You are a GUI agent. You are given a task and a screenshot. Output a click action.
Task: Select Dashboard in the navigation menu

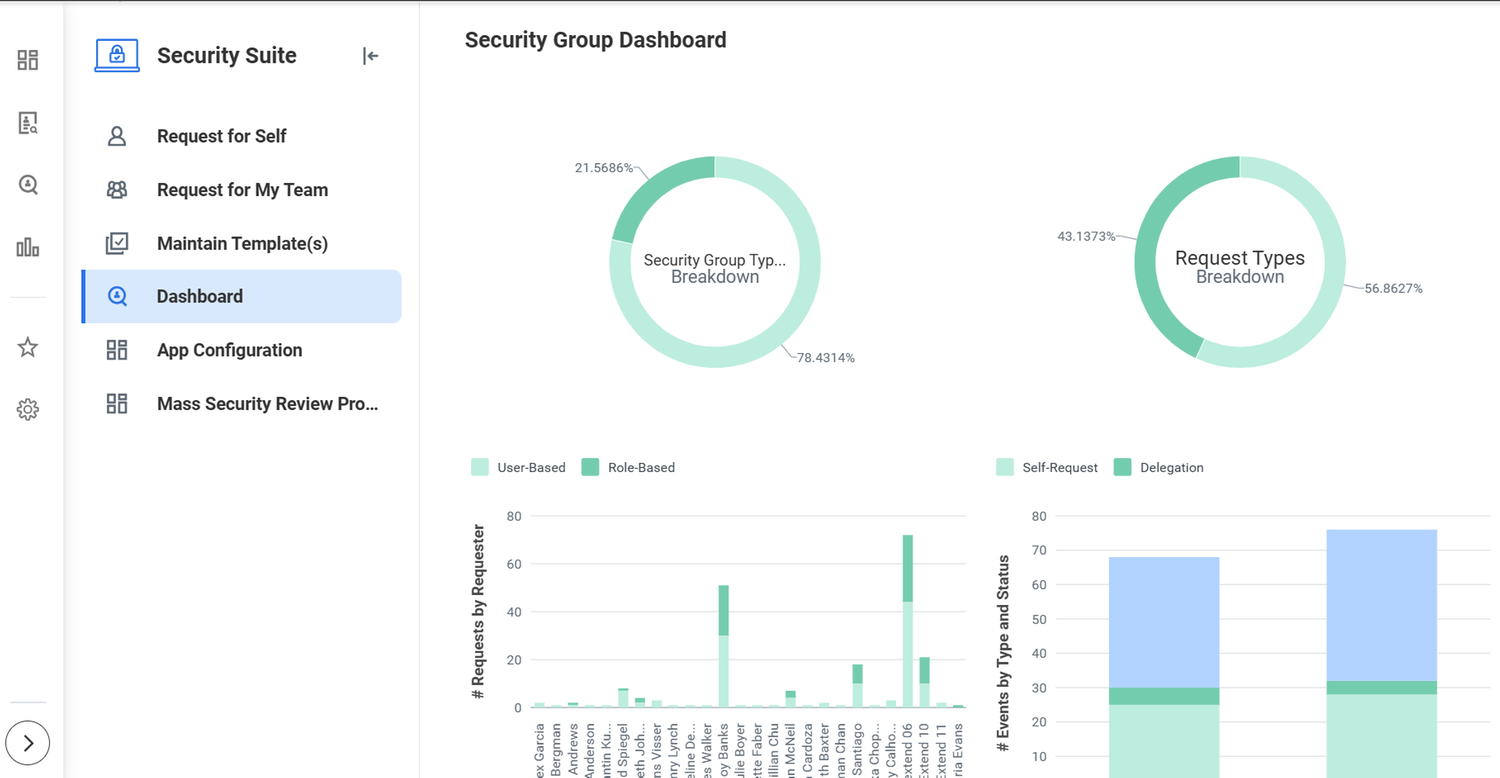(199, 296)
